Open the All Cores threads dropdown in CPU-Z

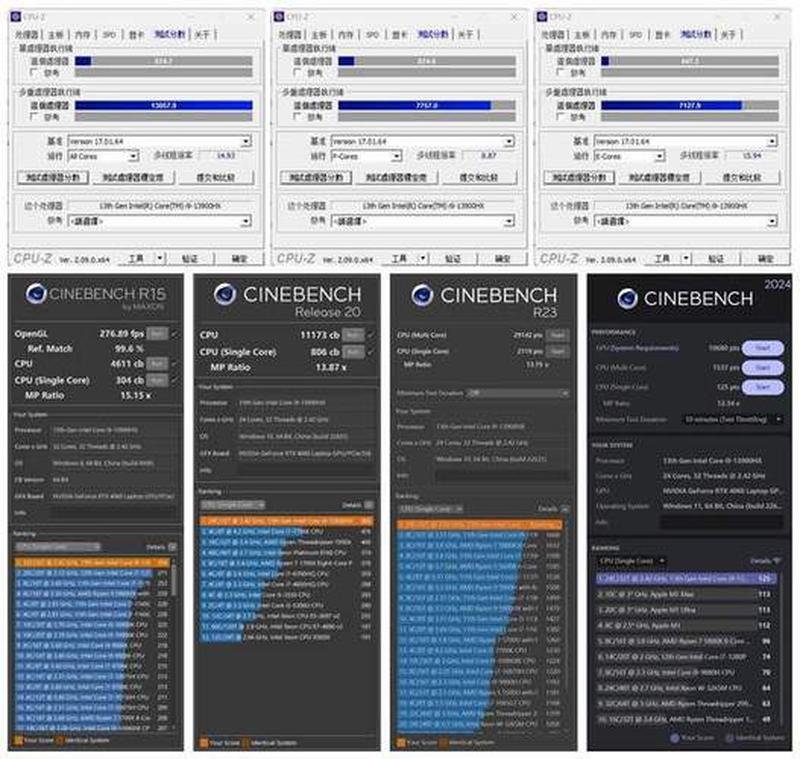click(x=103, y=156)
